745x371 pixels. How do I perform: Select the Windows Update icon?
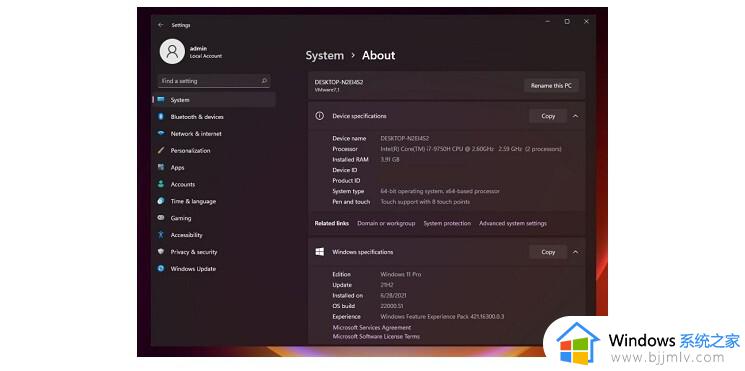[x=161, y=268]
